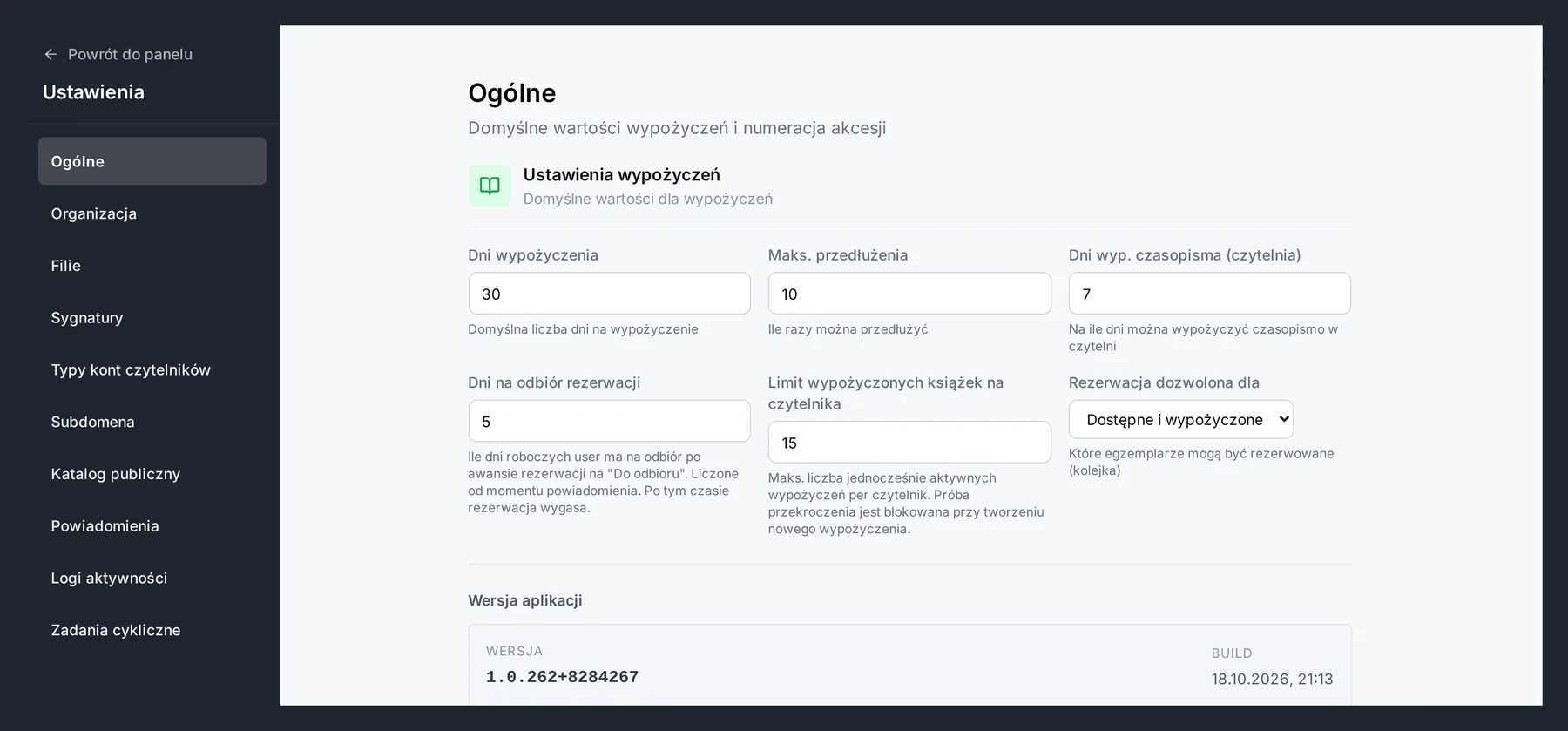Open Zadania cykliczne settings
Image resolution: width=1568 pixels, height=731 pixels.
coord(152,630)
